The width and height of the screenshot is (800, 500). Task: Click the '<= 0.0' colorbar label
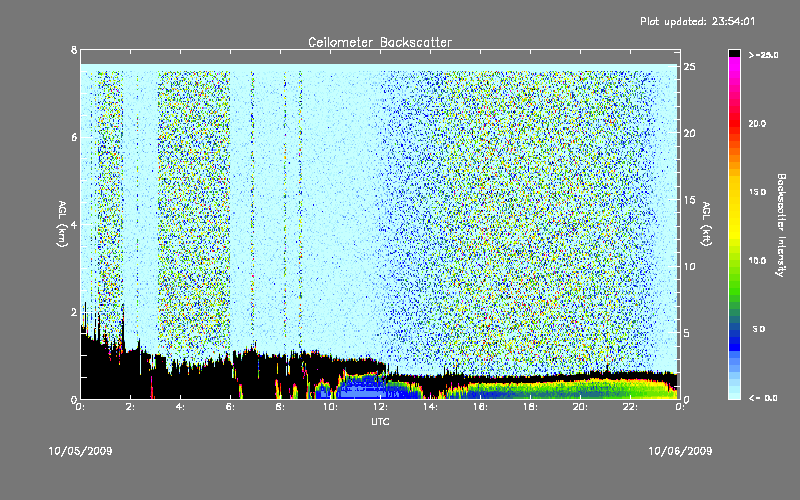[763, 398]
